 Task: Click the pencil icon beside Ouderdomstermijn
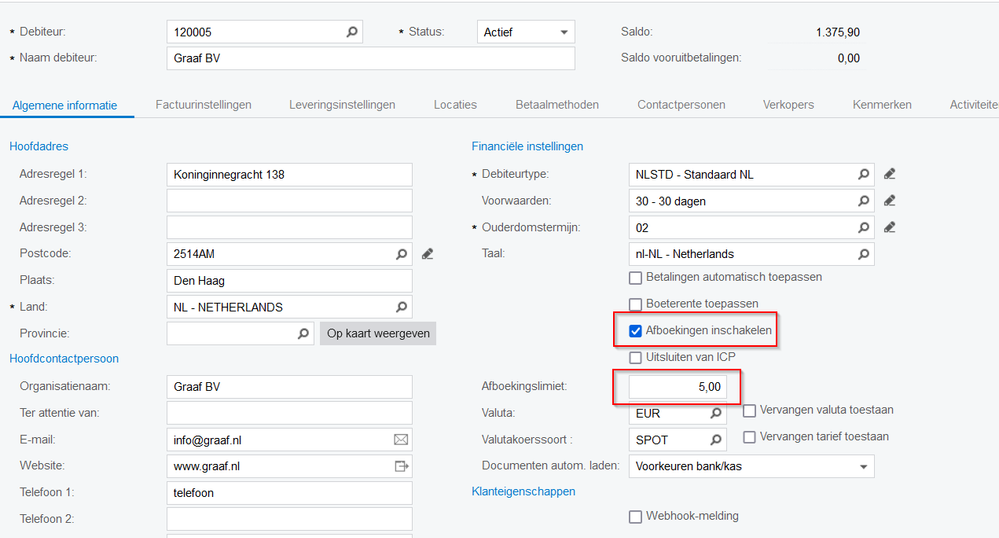tap(889, 228)
